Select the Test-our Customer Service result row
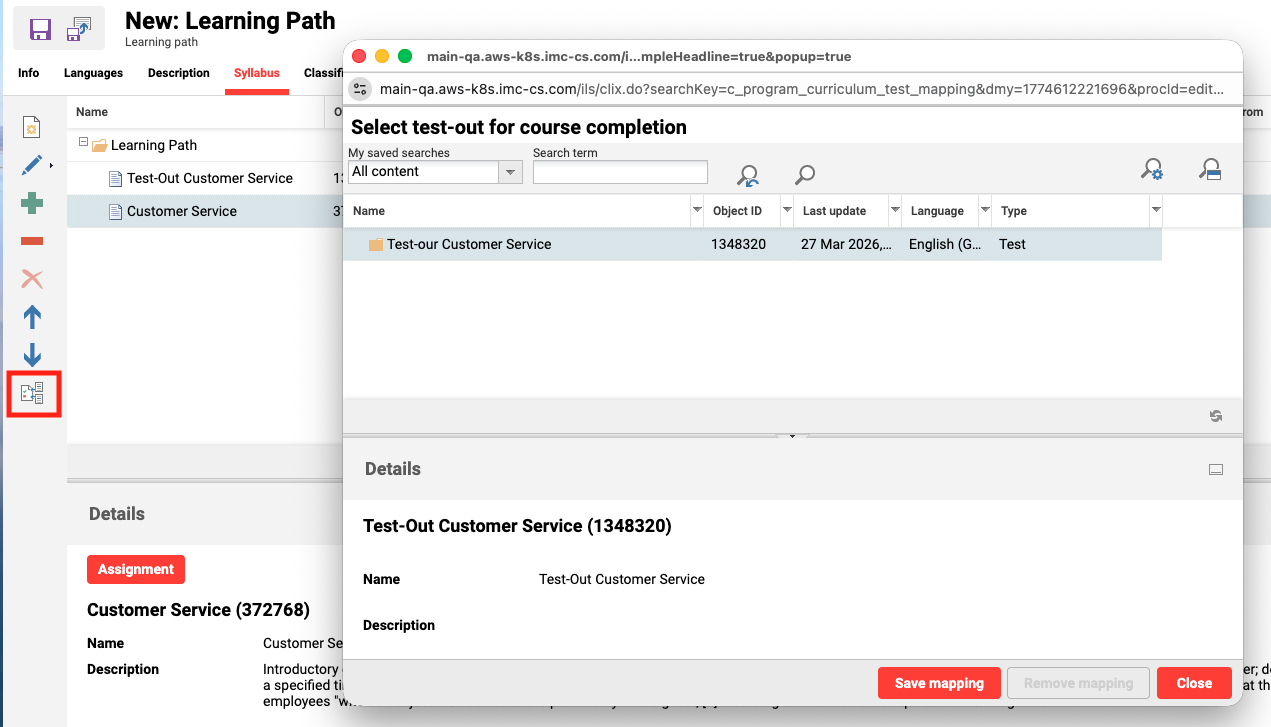The height and width of the screenshot is (727, 1271). (x=469, y=244)
